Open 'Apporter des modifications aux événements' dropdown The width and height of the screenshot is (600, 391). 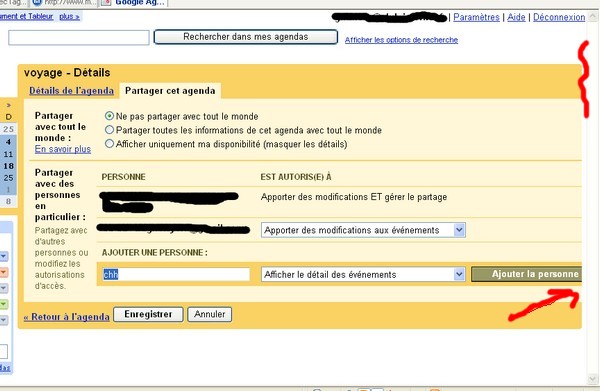(x=363, y=230)
